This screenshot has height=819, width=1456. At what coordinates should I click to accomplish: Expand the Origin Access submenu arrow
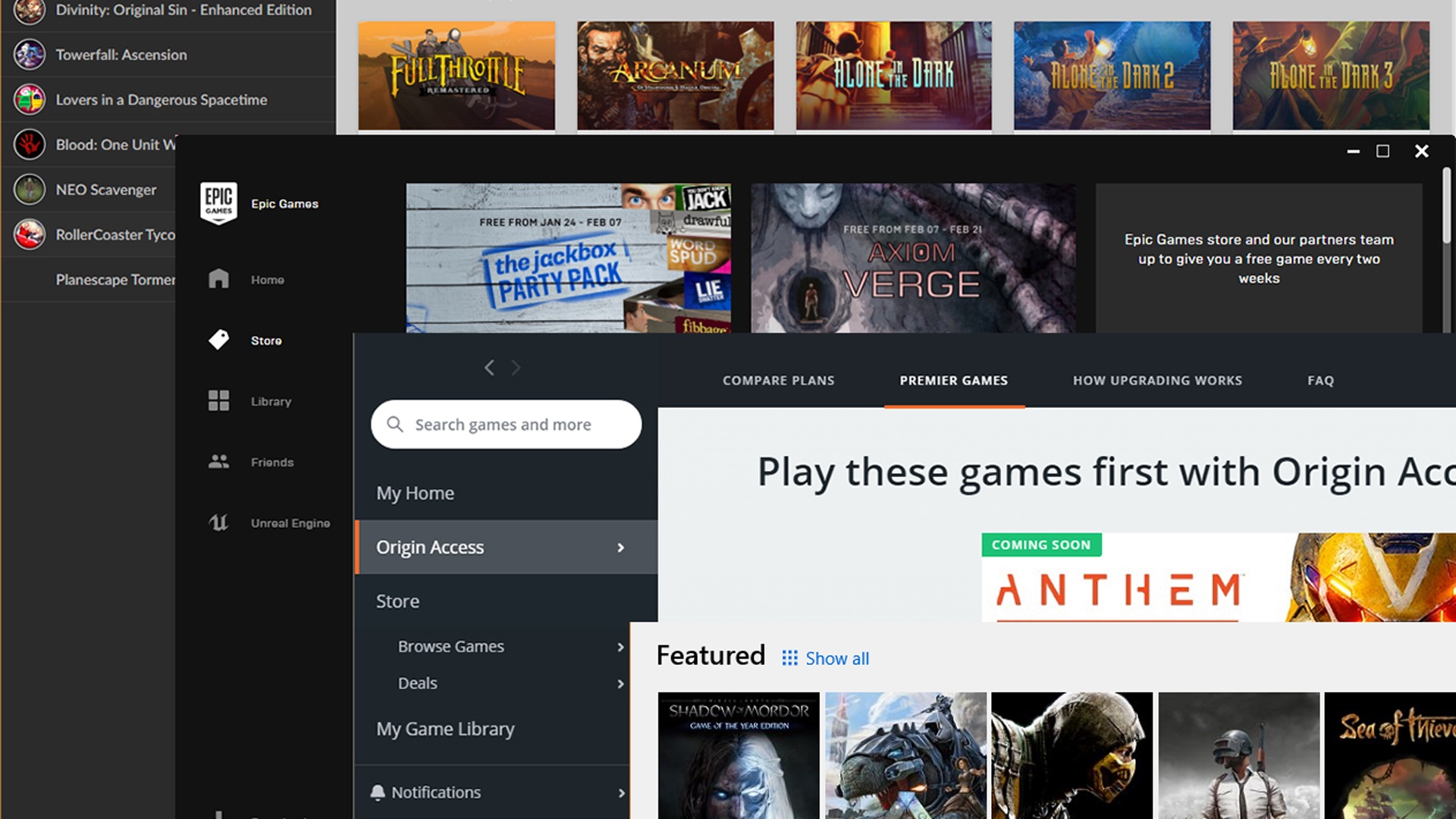pos(621,547)
